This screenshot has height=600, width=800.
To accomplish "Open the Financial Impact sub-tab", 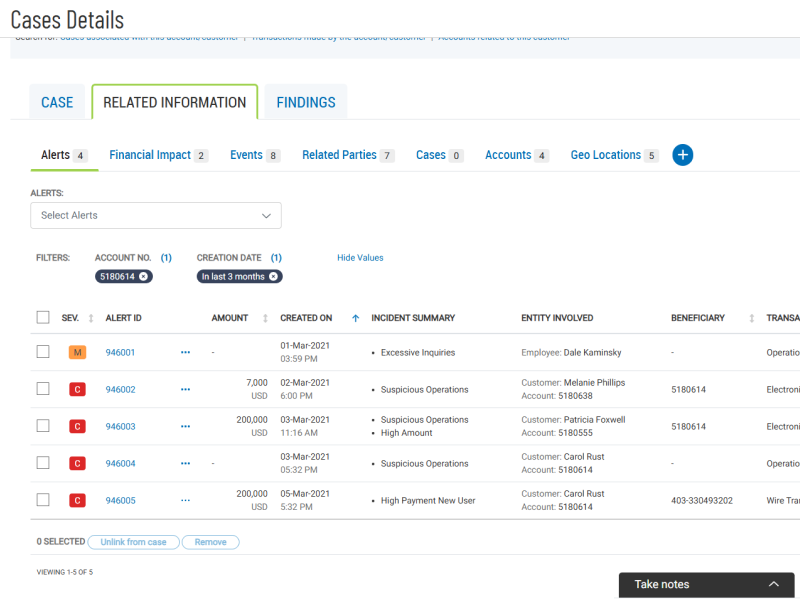I will coord(150,155).
